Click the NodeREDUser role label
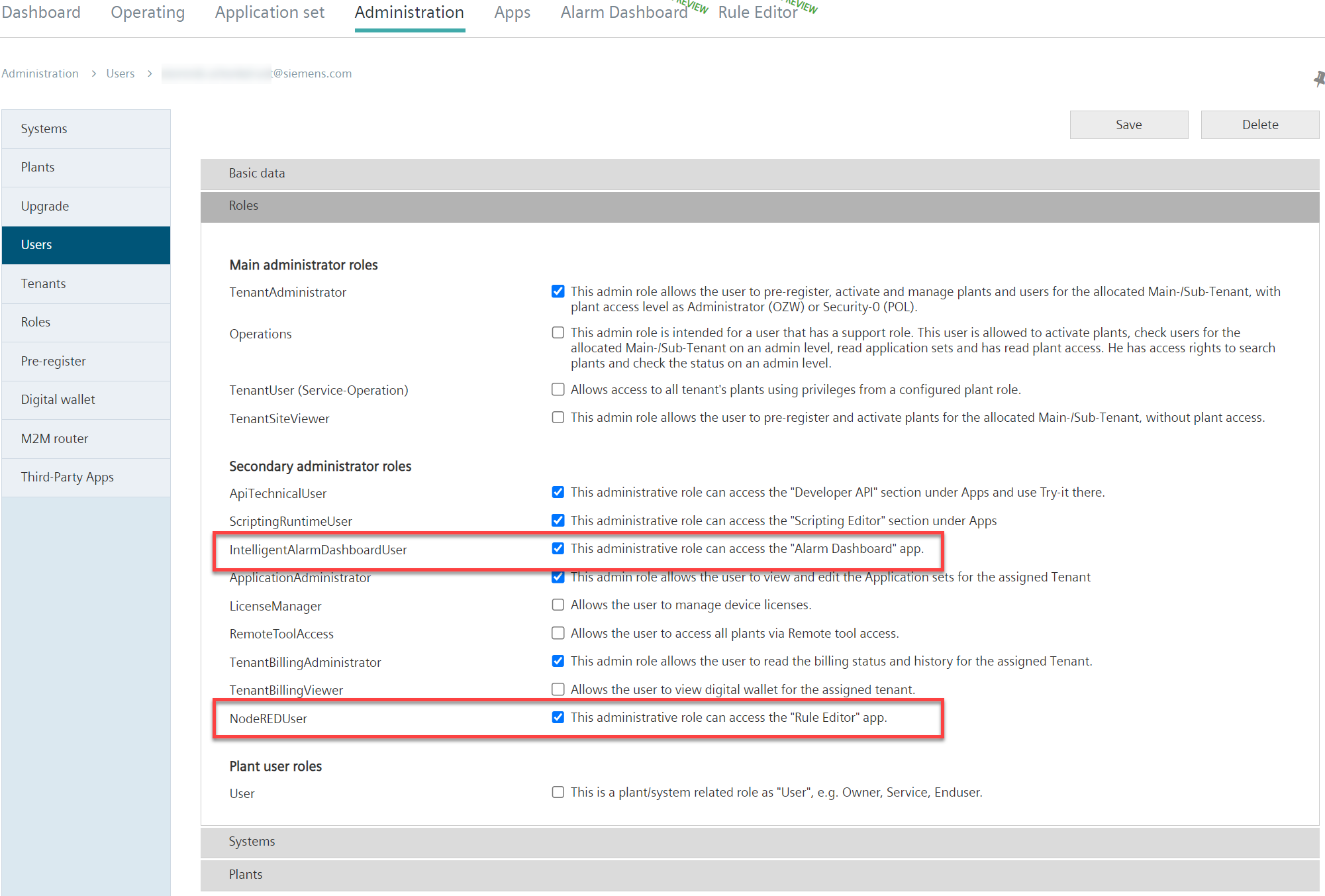The width and height of the screenshot is (1325, 896). point(268,719)
